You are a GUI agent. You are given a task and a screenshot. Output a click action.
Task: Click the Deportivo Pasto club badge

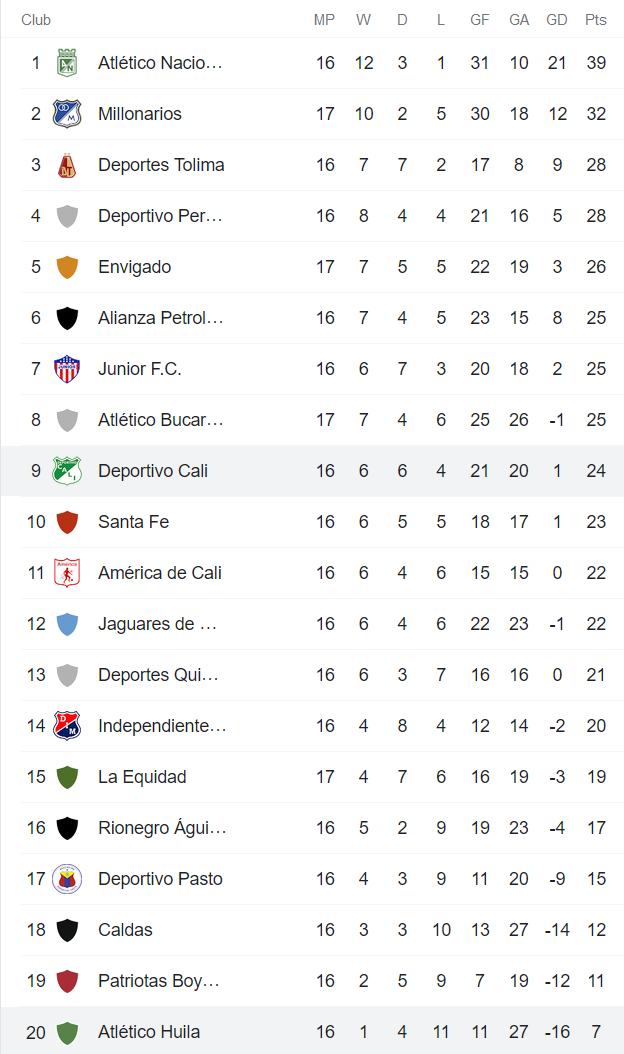click(x=68, y=878)
